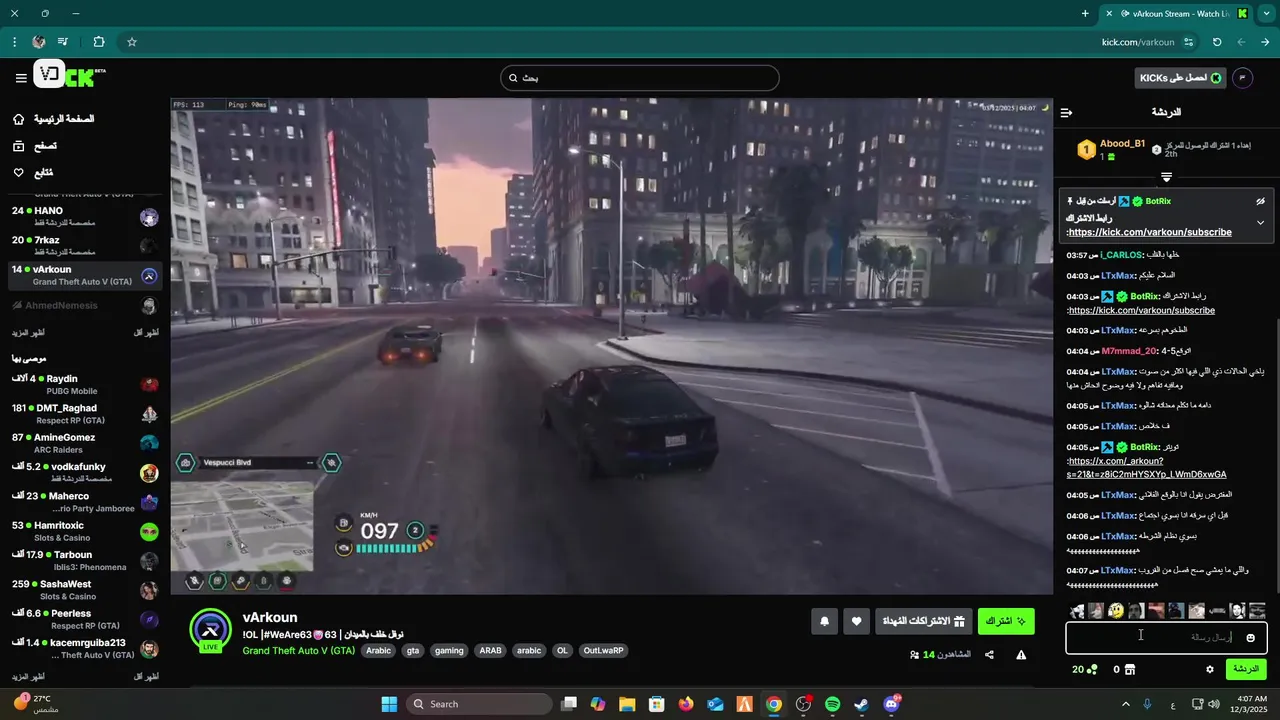Viewport: 1280px width, 720px height.
Task: Open Grand Theft Auto V (GTA) category link
Action: click(x=299, y=651)
